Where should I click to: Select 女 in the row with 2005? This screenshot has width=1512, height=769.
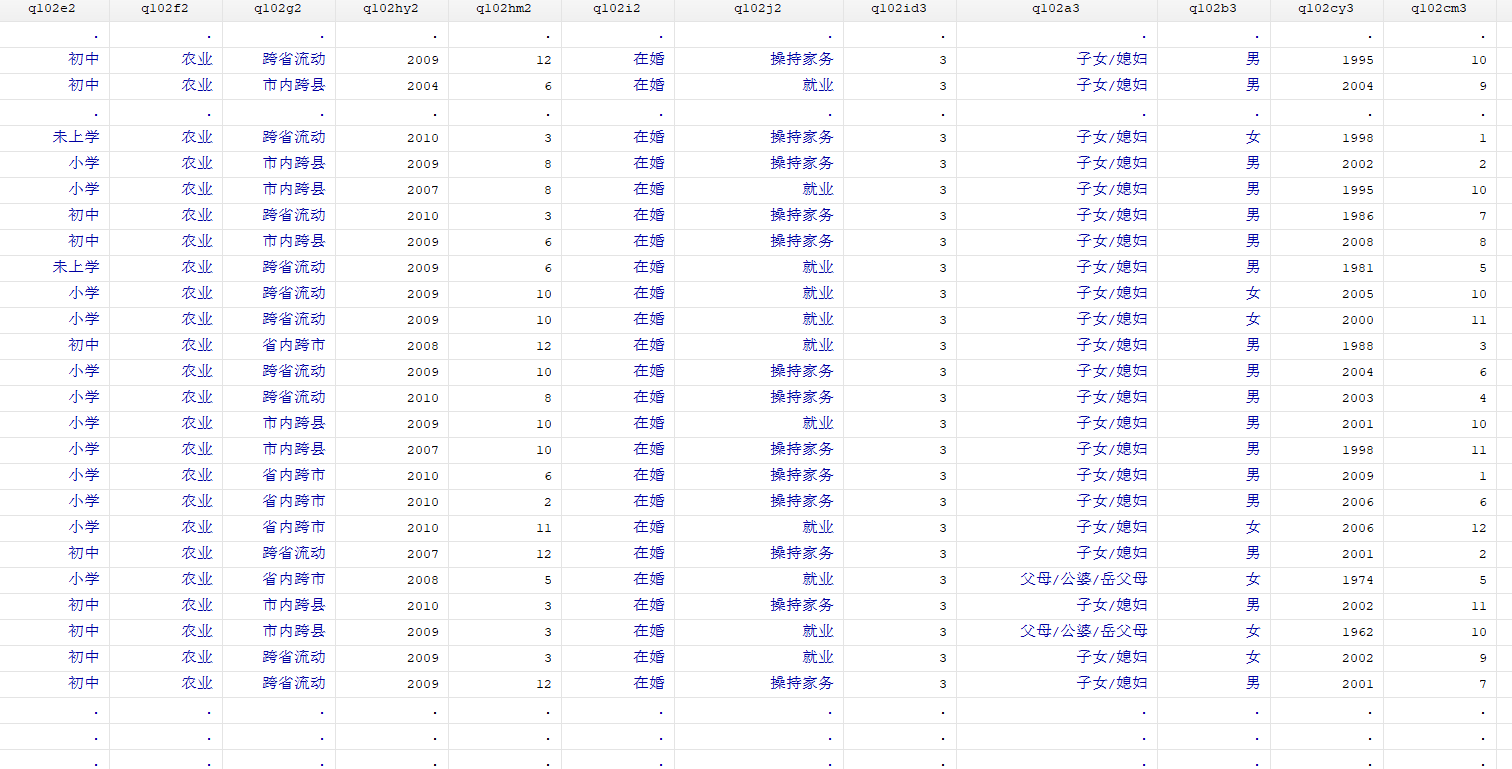(x=1253, y=293)
